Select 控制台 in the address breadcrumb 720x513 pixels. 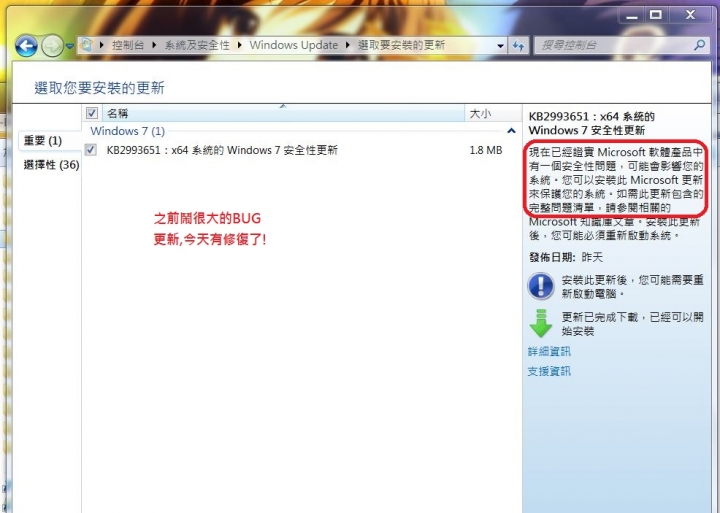pos(128,45)
